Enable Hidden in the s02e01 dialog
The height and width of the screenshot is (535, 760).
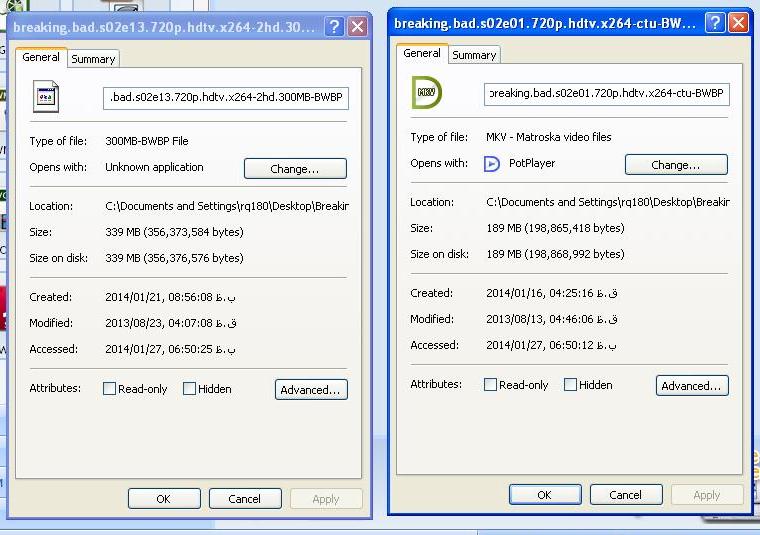570,385
